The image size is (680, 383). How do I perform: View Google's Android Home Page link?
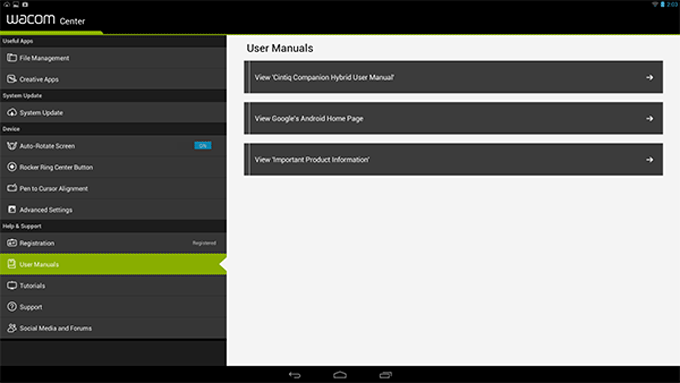click(x=453, y=118)
